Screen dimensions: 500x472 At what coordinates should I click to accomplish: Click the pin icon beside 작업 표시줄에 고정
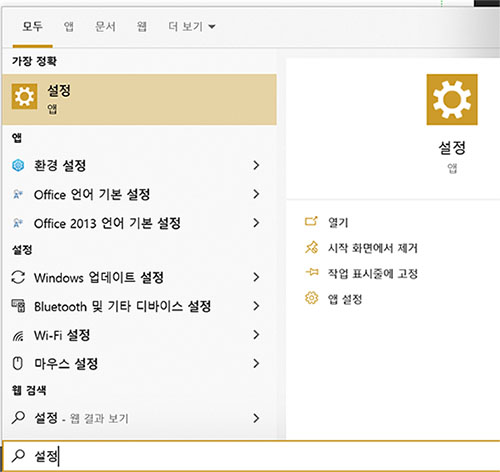point(312,273)
